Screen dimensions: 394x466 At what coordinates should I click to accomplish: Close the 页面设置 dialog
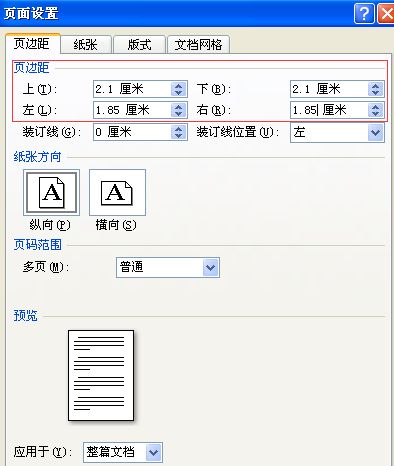click(386, 14)
